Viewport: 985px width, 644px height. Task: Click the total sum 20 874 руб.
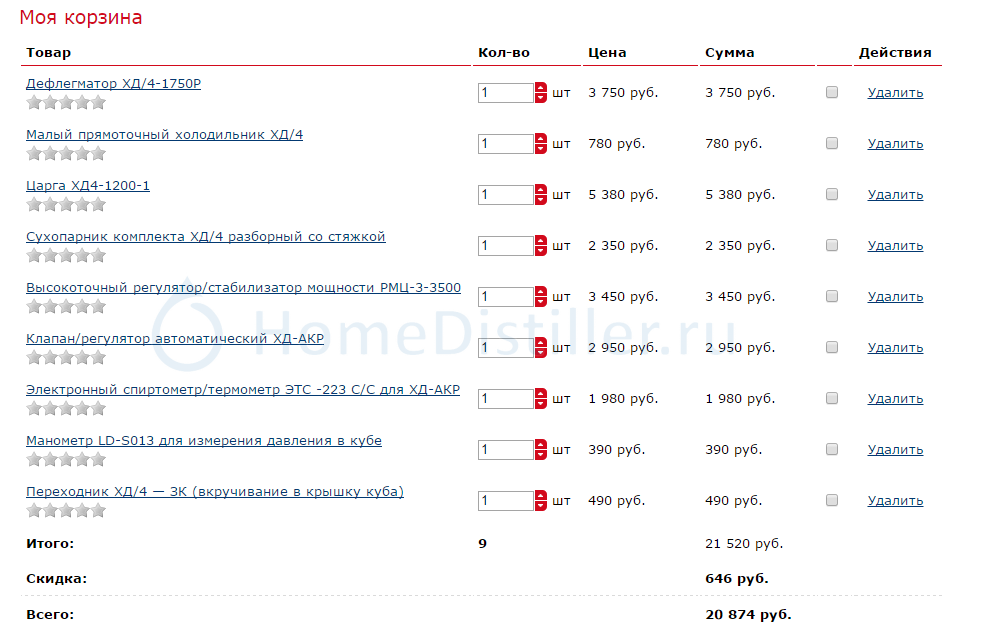click(x=748, y=614)
